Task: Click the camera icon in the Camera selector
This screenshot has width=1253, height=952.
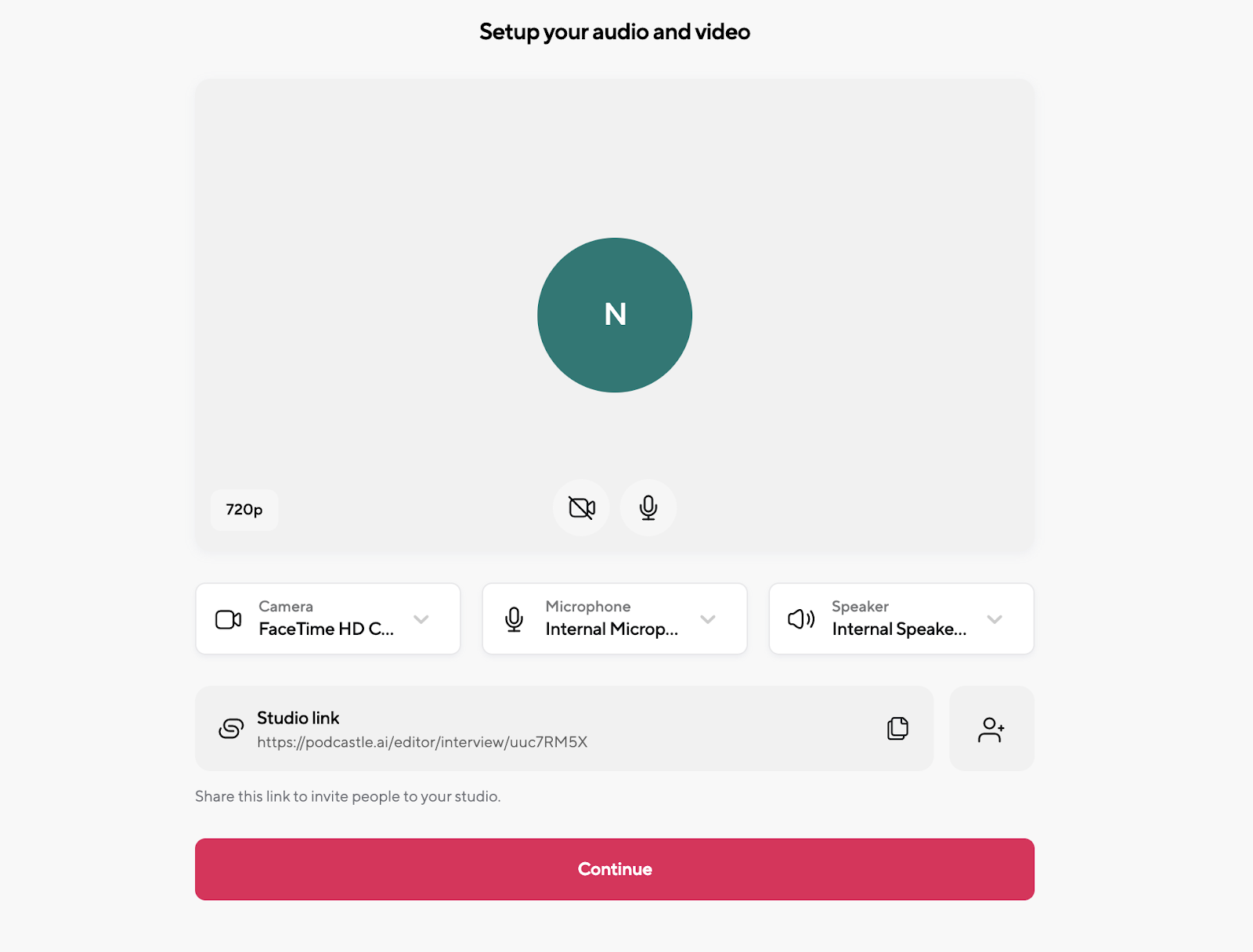Action: coord(229,619)
